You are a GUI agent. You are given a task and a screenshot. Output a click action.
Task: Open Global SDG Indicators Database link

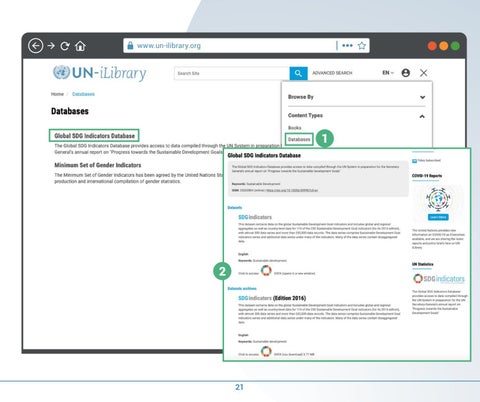[x=94, y=136]
